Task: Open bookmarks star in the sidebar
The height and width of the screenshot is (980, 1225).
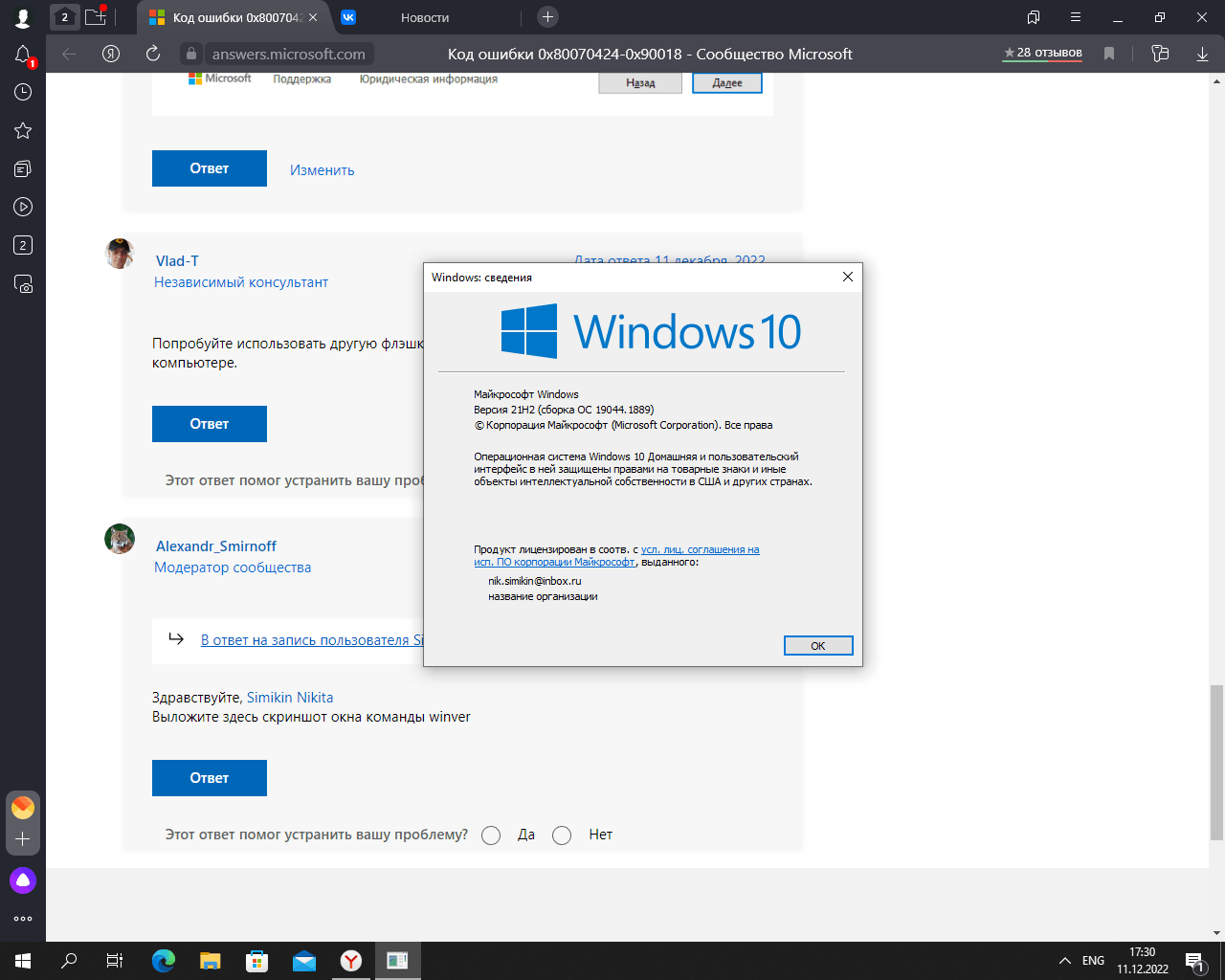Action: 23,130
